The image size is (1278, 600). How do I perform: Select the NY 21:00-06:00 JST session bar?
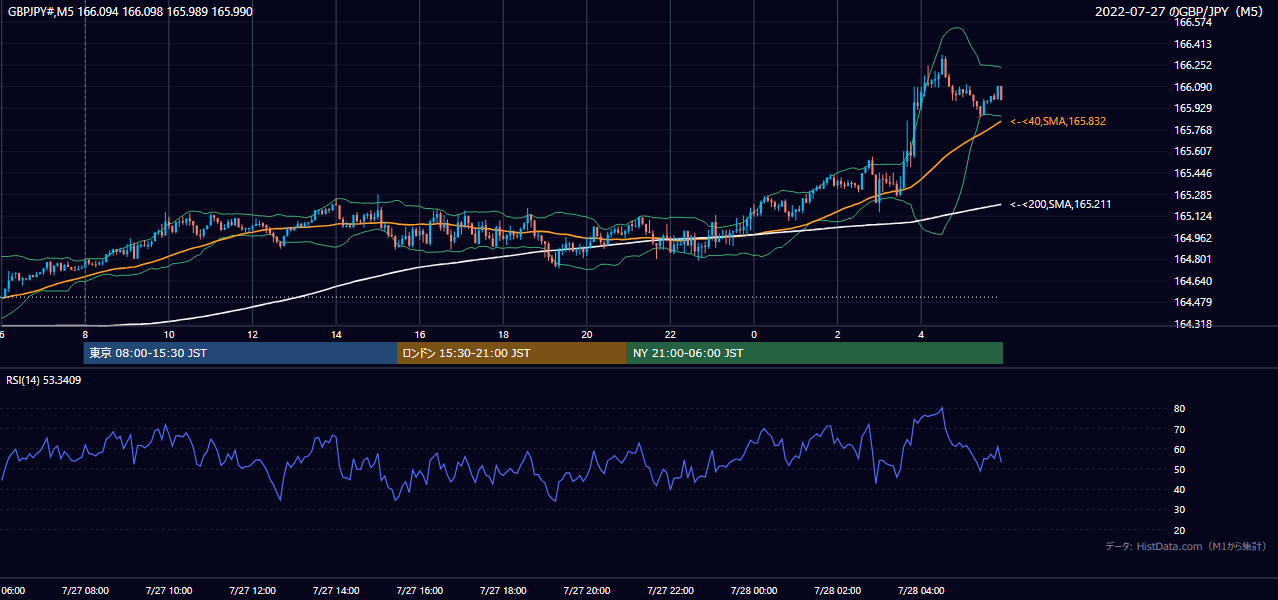815,353
